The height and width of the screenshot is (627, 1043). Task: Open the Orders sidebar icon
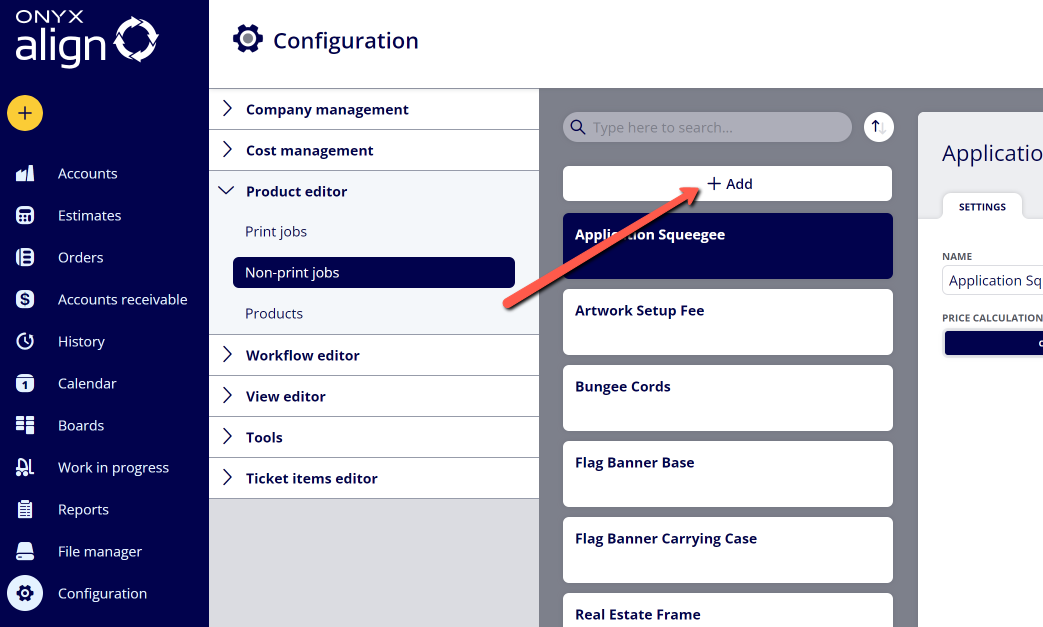[25, 257]
